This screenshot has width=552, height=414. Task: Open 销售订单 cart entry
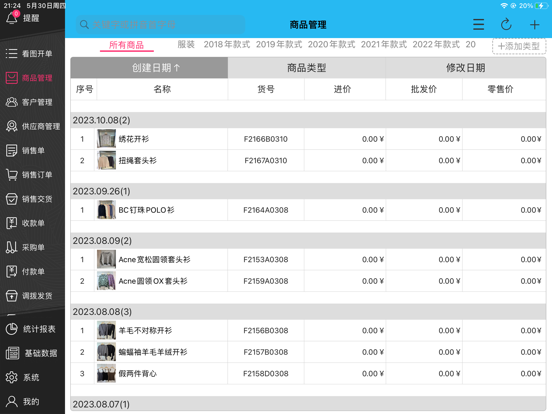[x=29, y=175]
